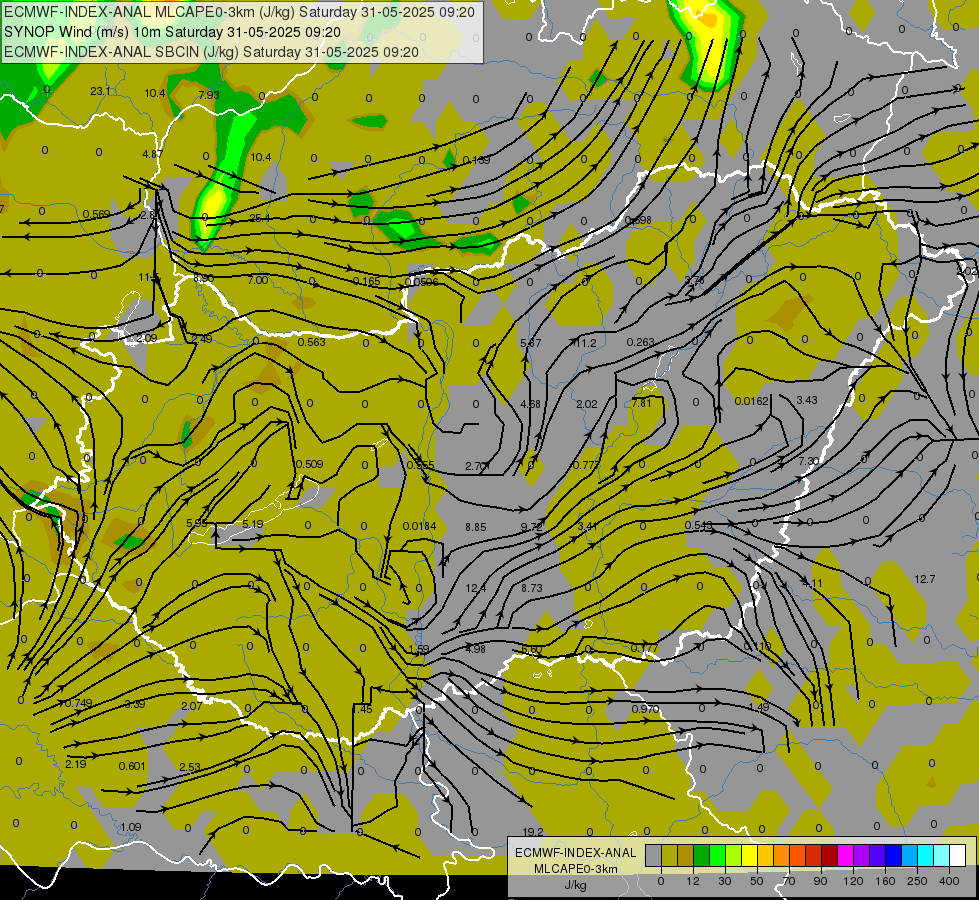Click the MLCAPE0-3km label in legend box
This screenshot has height=900, width=979.
coord(575,869)
